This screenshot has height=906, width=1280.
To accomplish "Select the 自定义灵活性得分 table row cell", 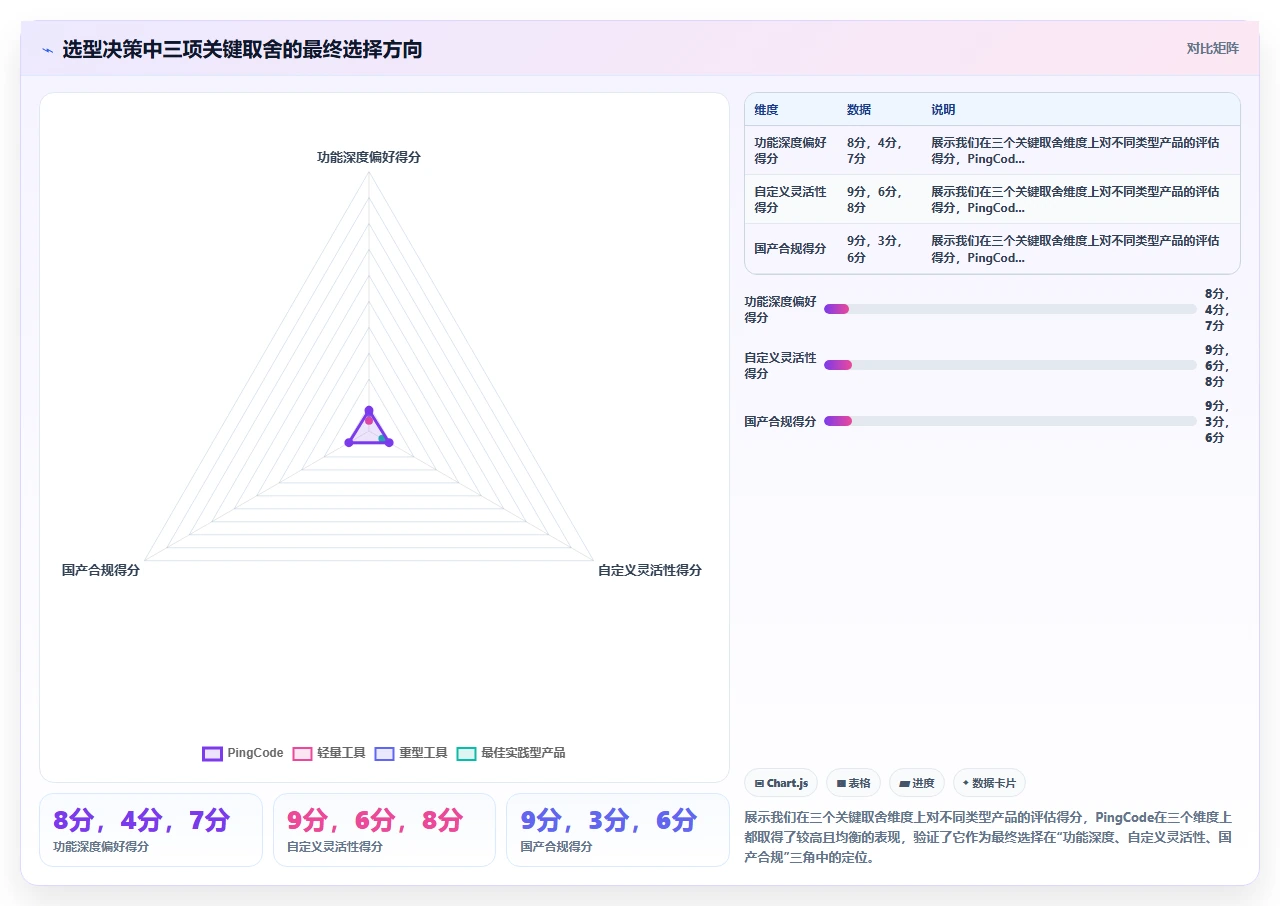I will click(x=790, y=200).
